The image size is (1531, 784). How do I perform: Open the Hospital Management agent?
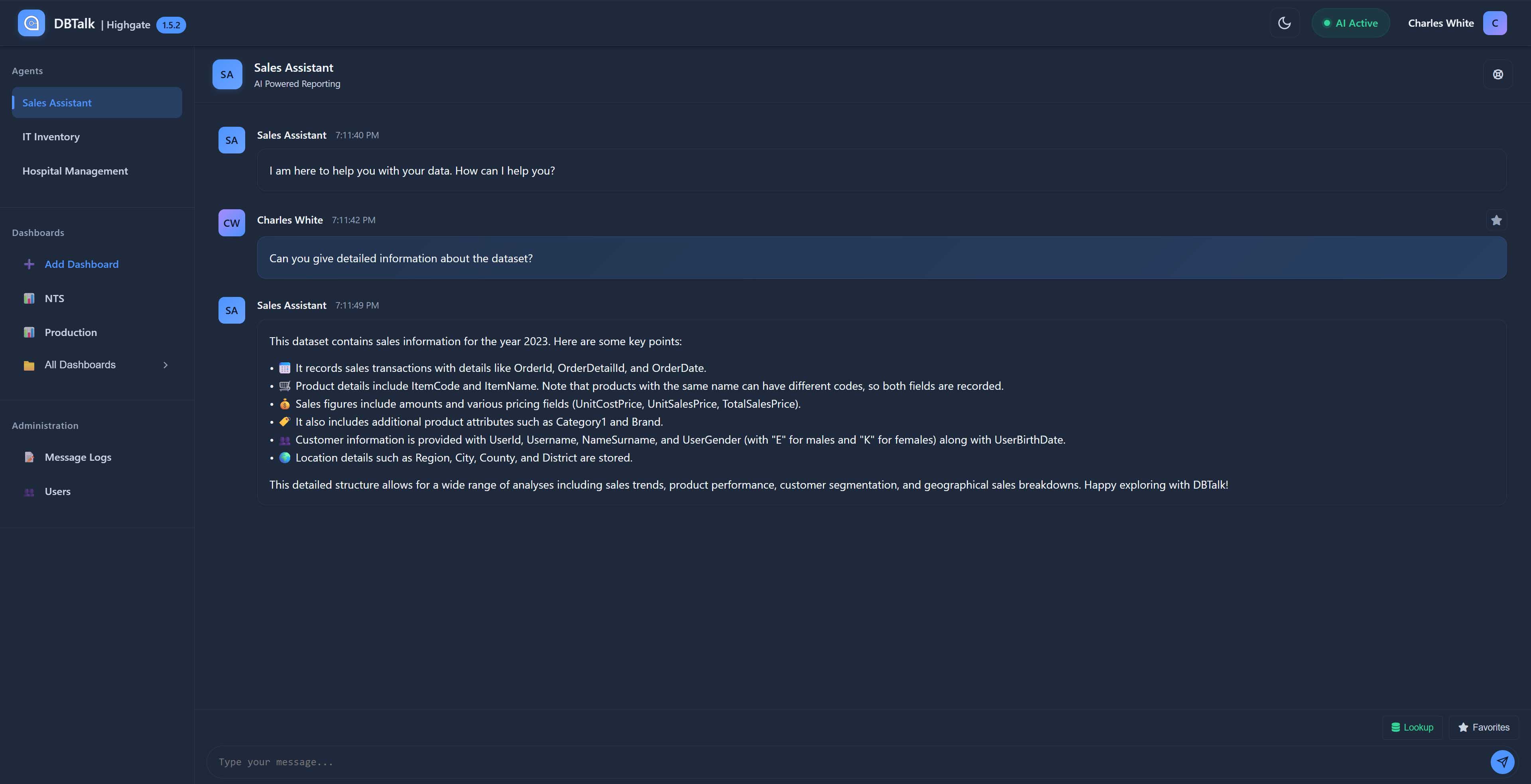click(x=75, y=171)
